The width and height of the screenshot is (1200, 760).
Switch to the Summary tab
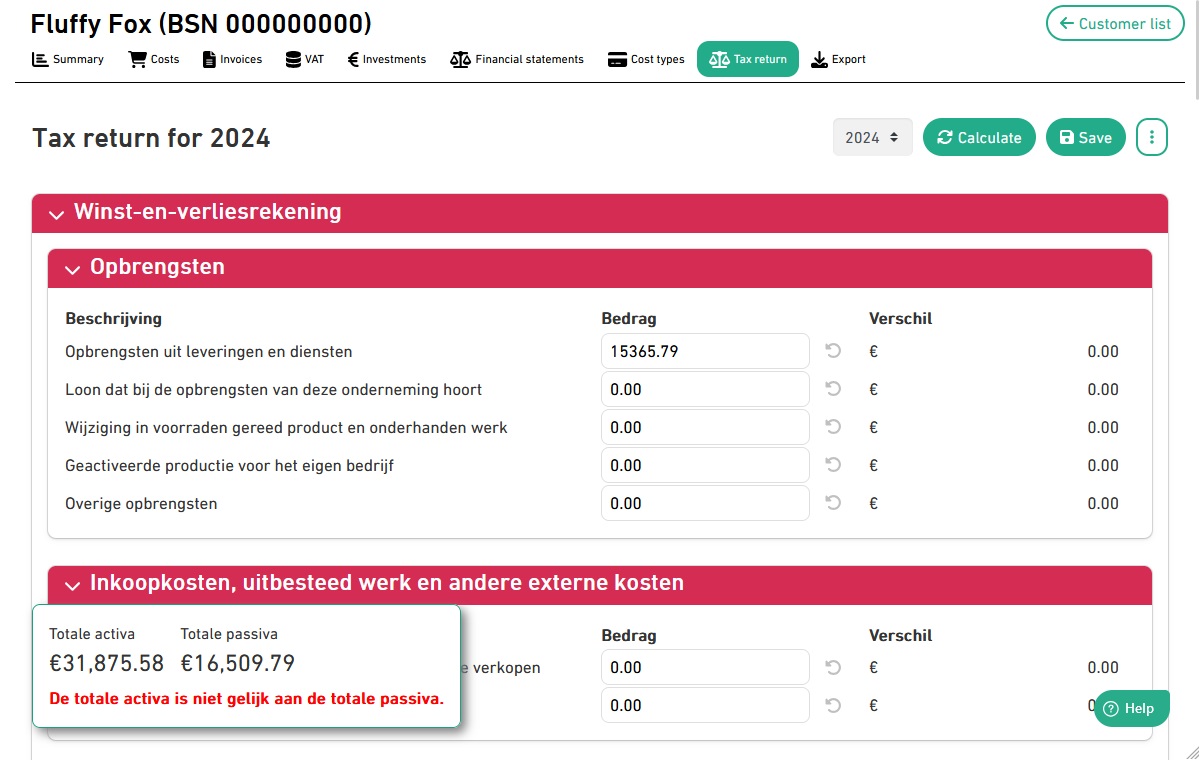pyautogui.click(x=68, y=59)
